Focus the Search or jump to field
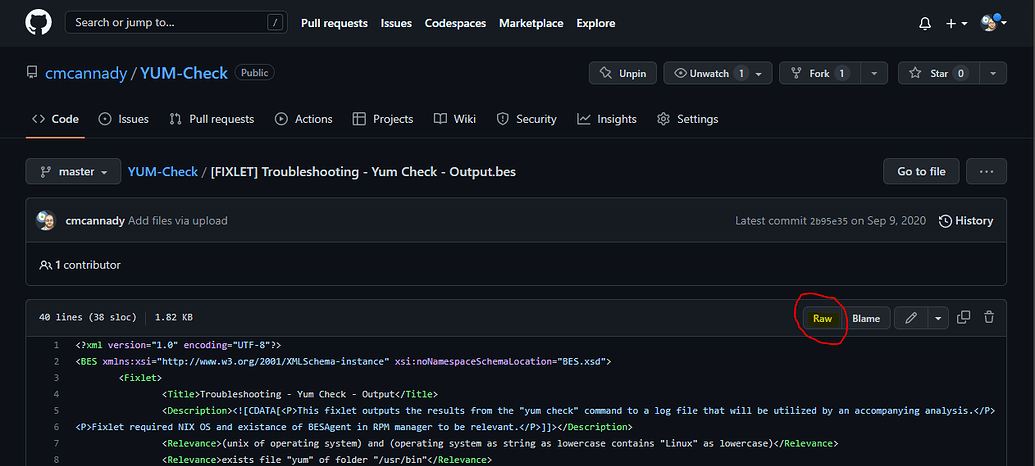 pos(176,22)
